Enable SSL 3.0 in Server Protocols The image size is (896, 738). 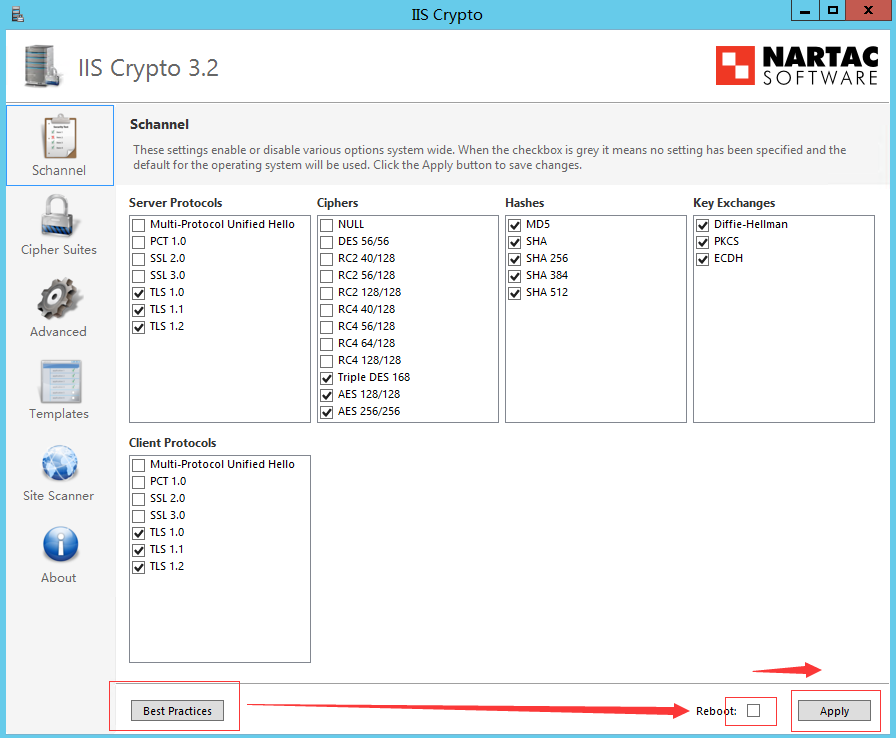[x=138, y=276]
